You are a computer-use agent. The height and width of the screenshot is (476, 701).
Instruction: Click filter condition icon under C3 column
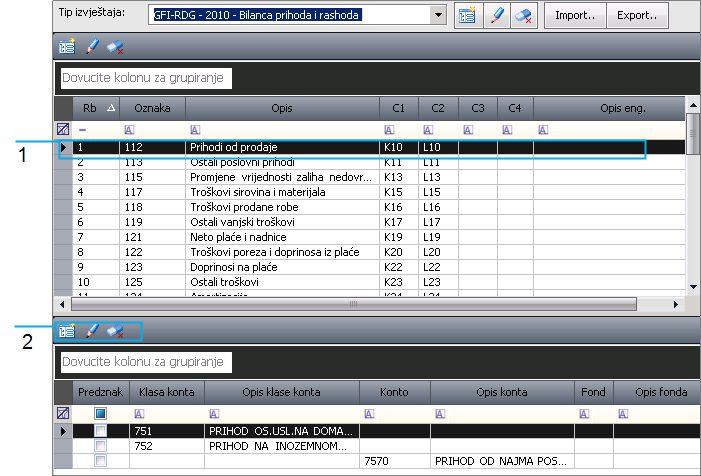[x=468, y=130]
